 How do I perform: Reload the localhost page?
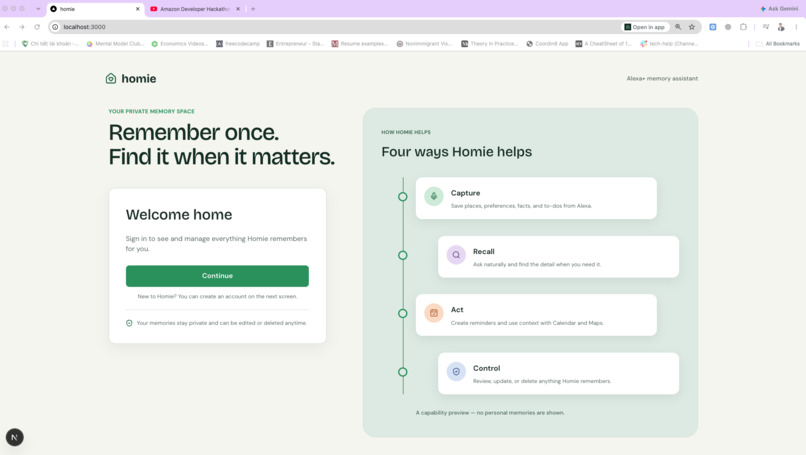coord(37,27)
